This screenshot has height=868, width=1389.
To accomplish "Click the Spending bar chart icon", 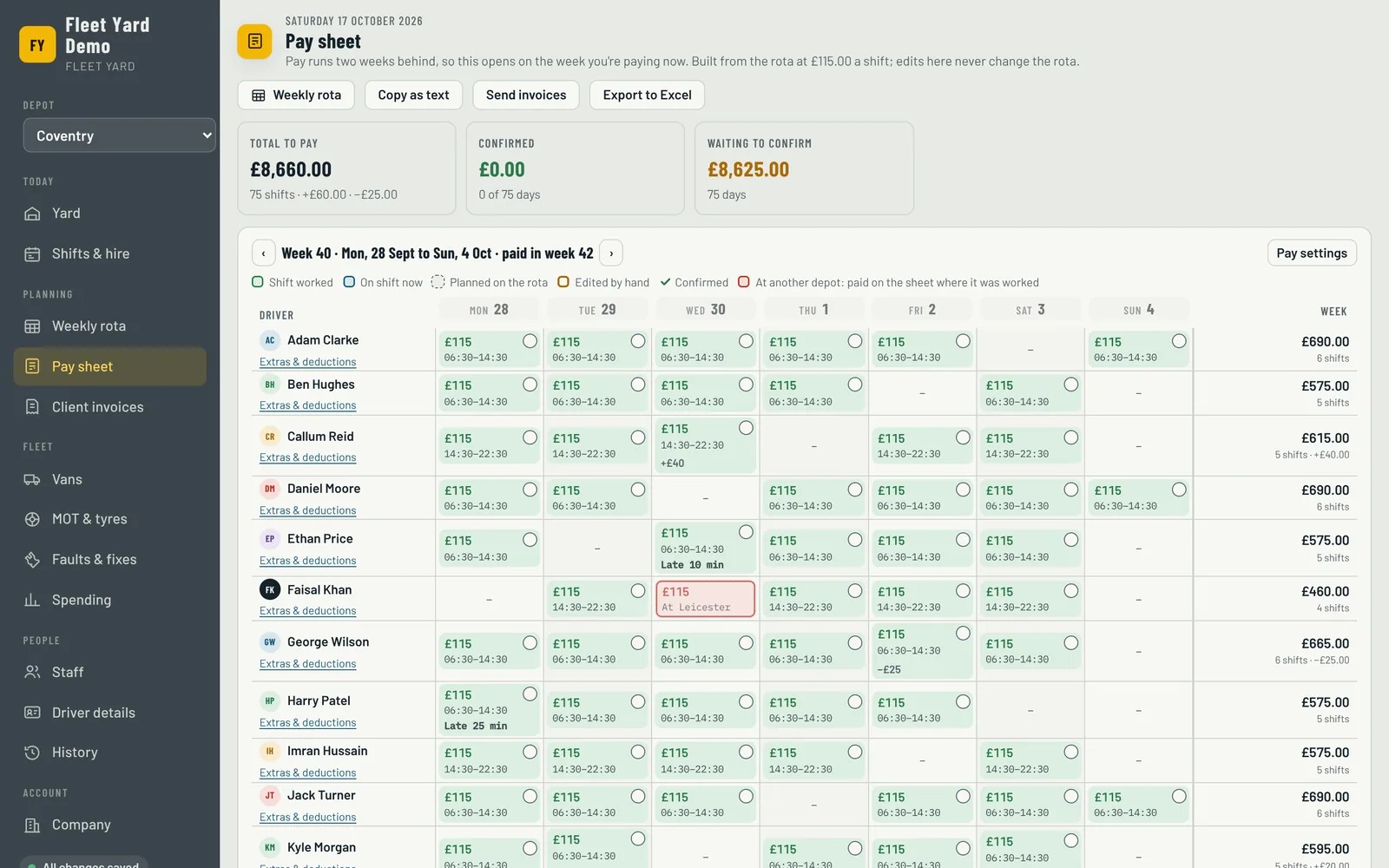I will click(32, 600).
